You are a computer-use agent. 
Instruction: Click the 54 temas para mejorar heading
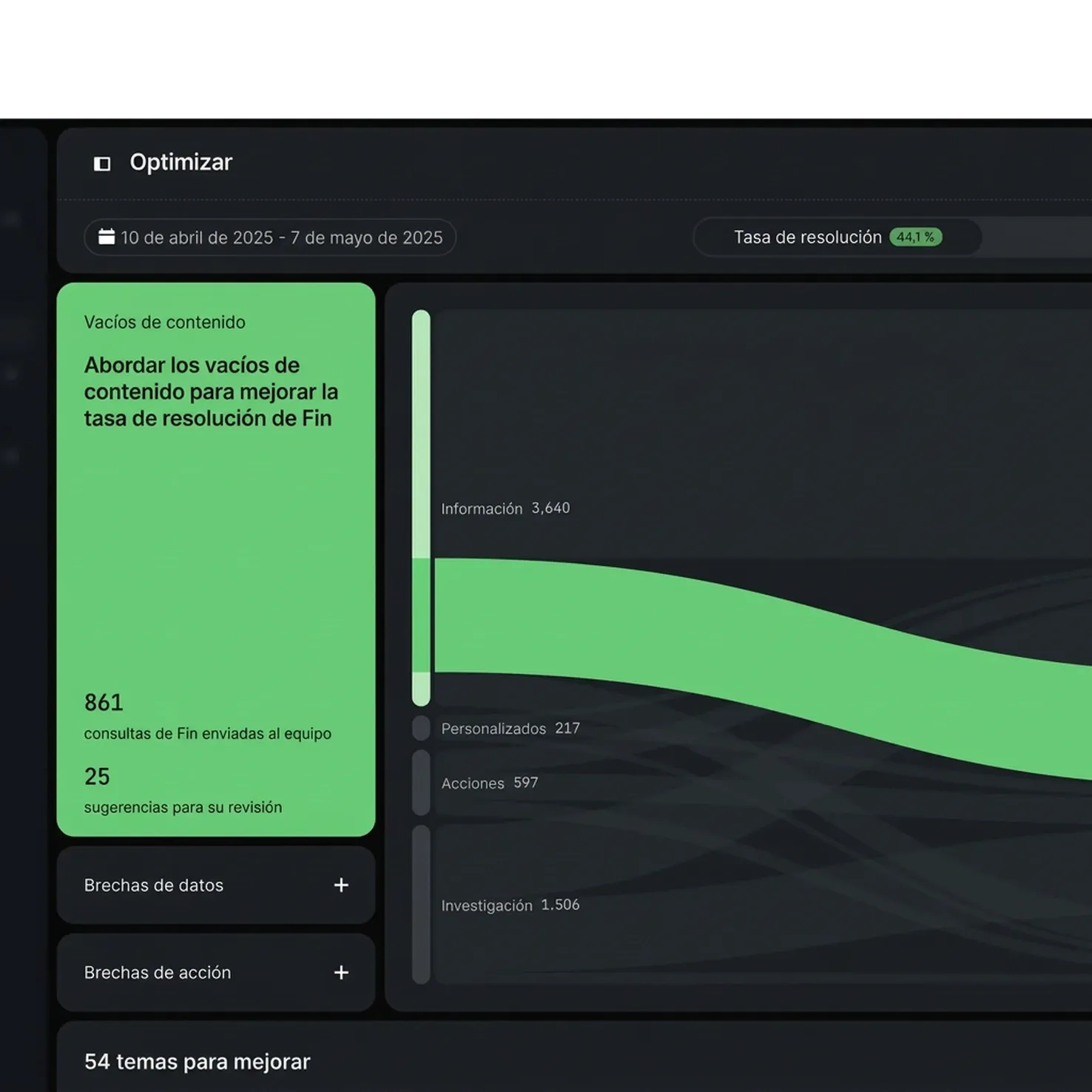pyautogui.click(x=198, y=1062)
